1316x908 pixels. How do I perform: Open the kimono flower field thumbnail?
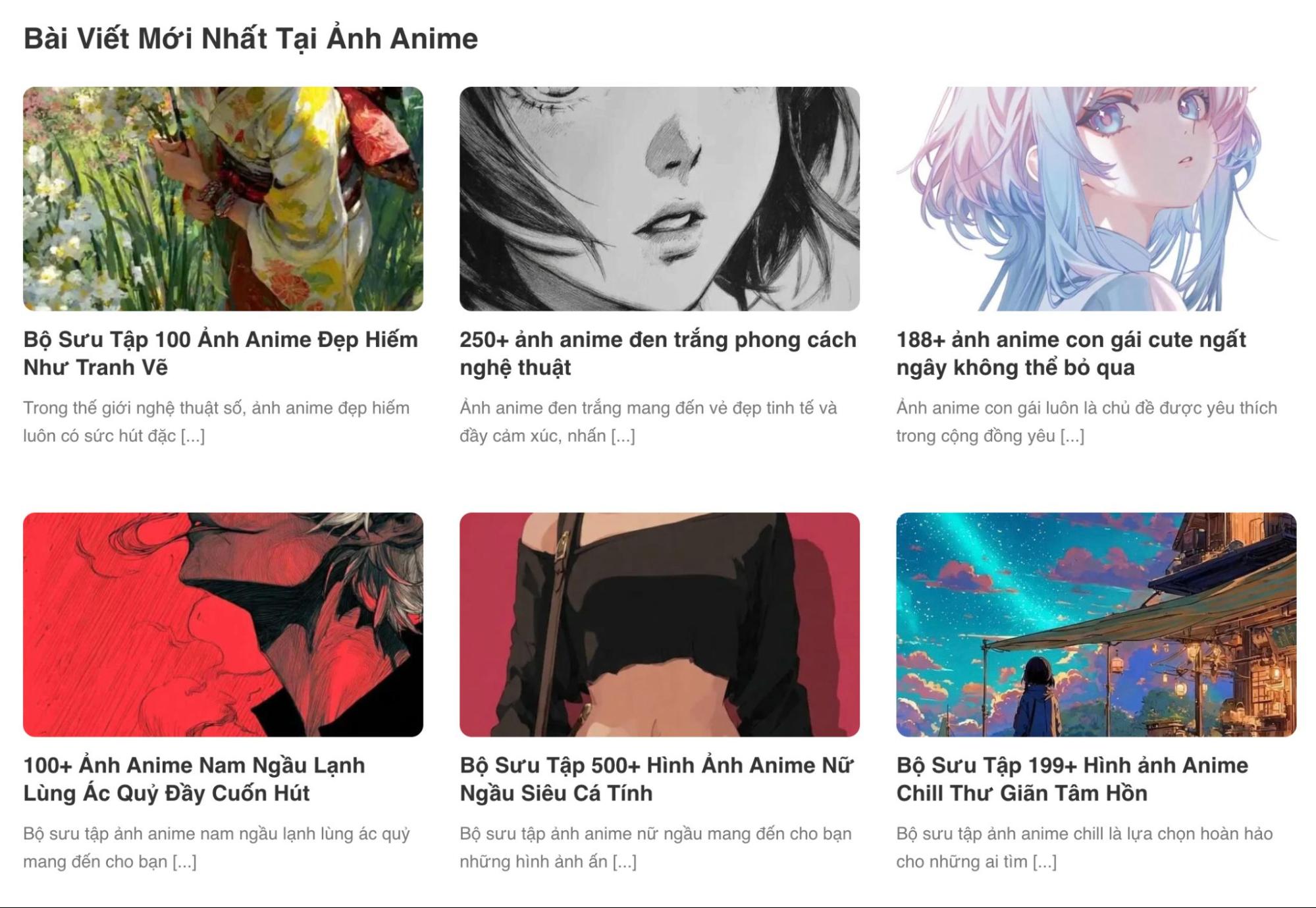tap(223, 199)
